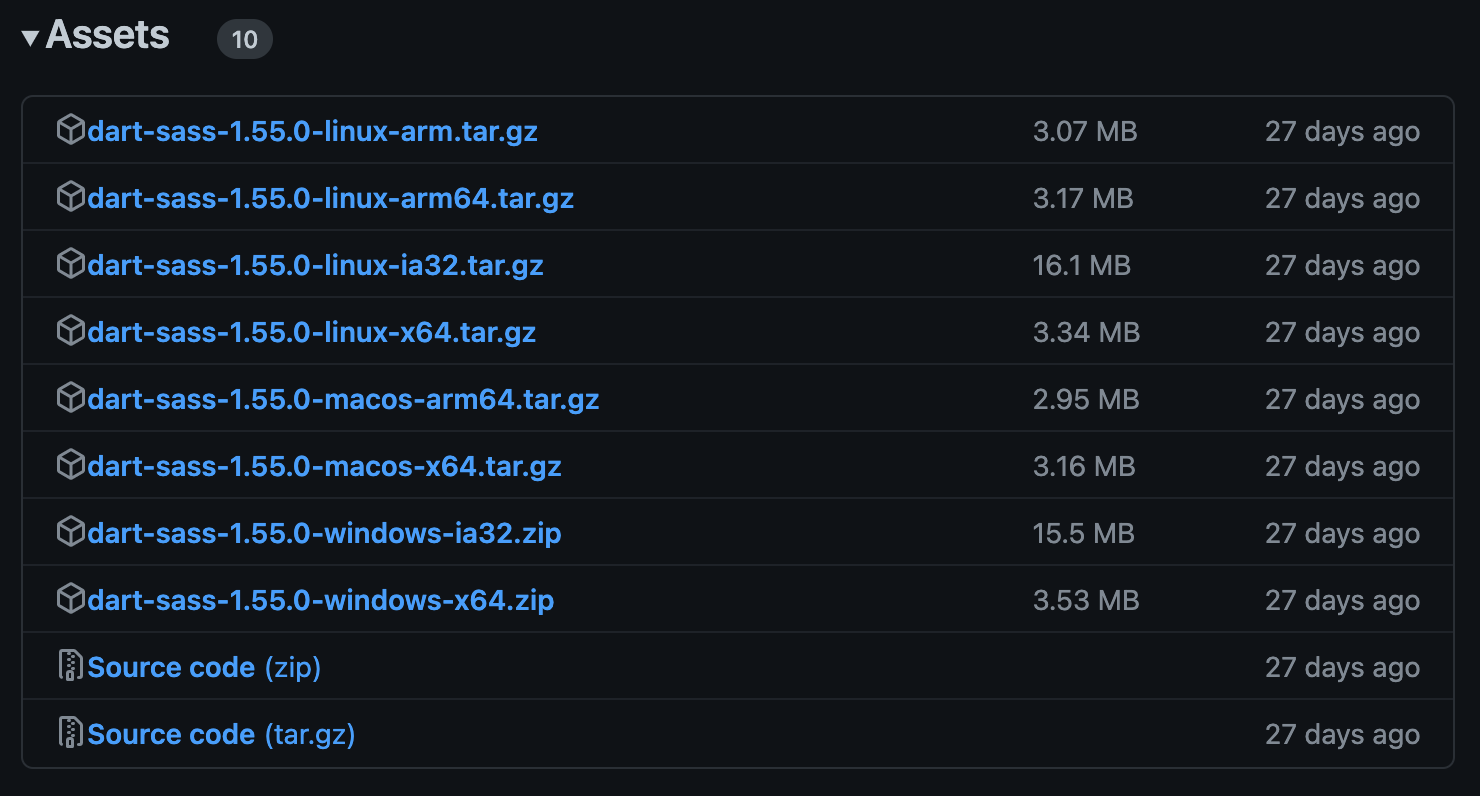Click the Source code (tar.gz) link
The height and width of the screenshot is (796, 1480).
click(172, 733)
